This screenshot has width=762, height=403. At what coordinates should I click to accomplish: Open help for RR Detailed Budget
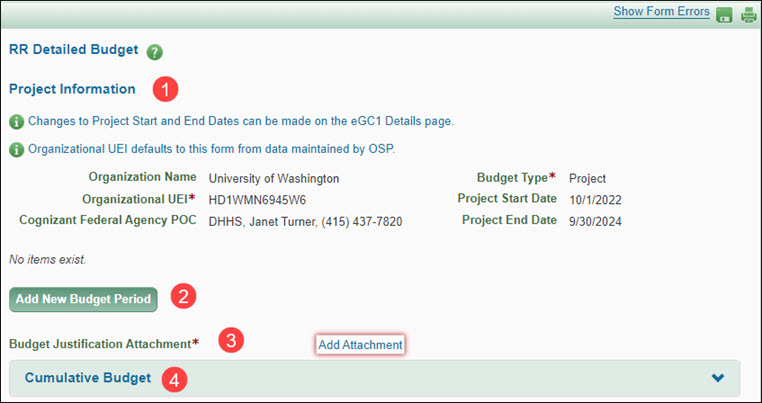click(155, 52)
